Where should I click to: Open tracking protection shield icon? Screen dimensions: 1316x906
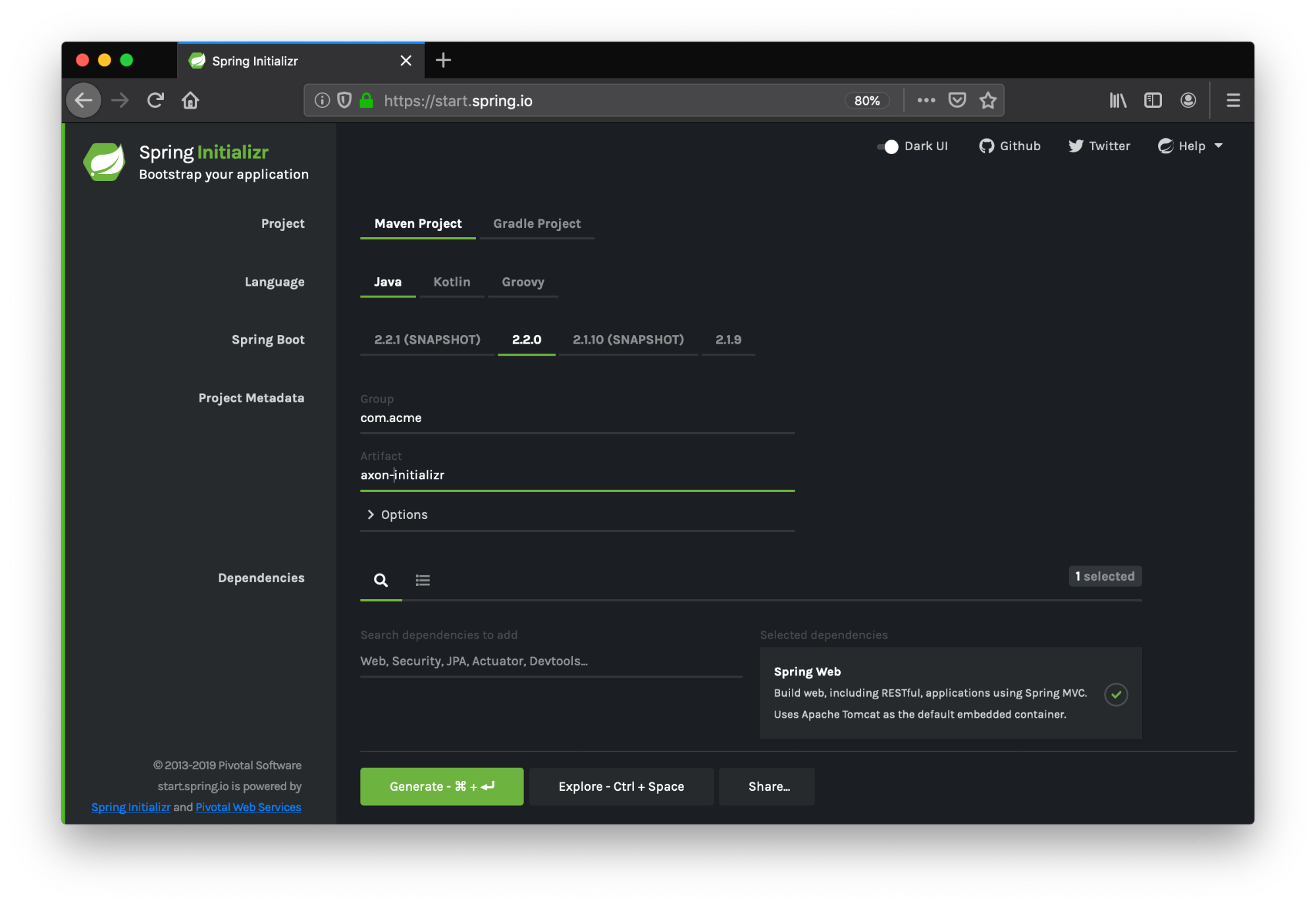[x=344, y=100]
